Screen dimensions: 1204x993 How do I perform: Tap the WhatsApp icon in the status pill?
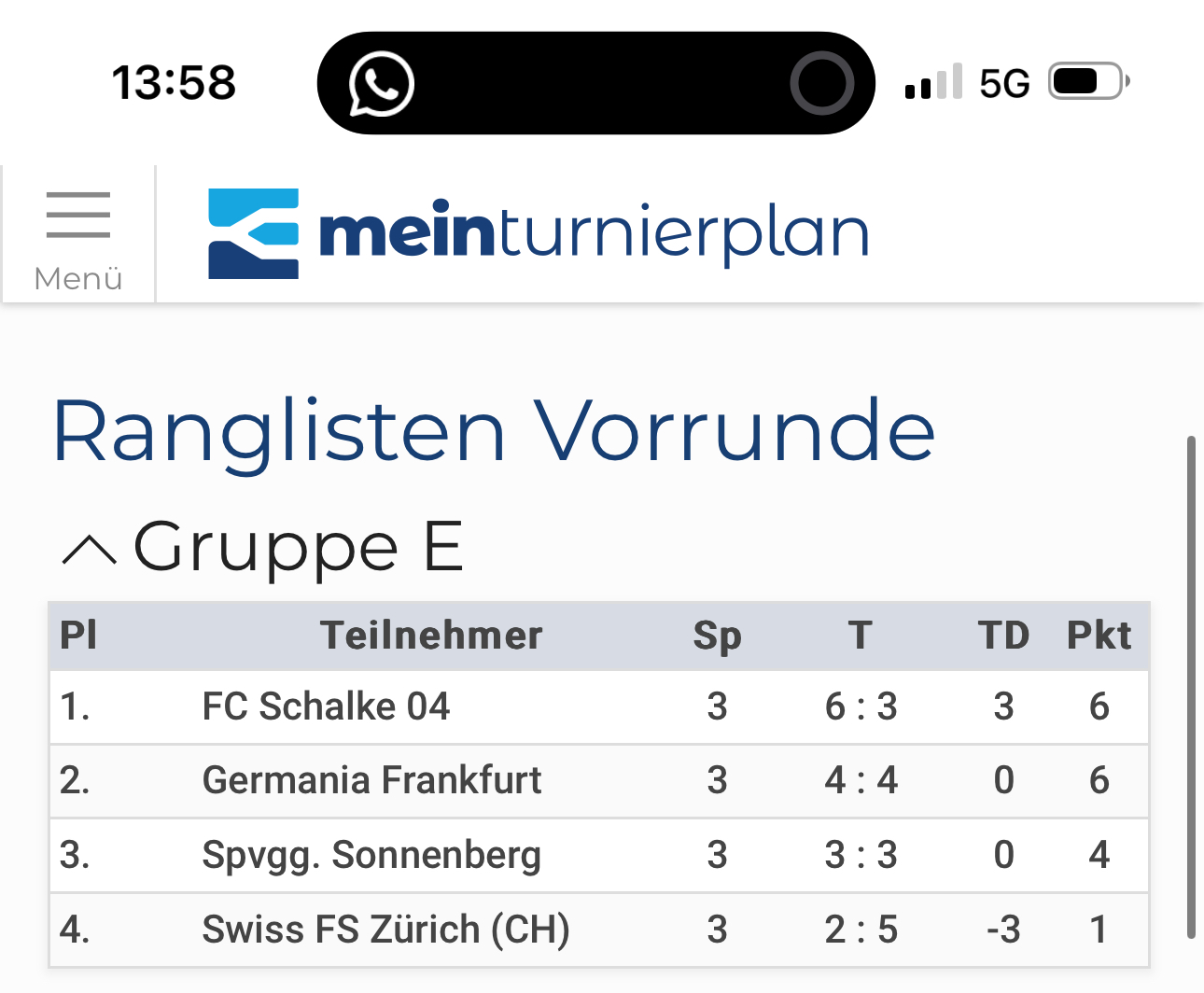pos(381,83)
